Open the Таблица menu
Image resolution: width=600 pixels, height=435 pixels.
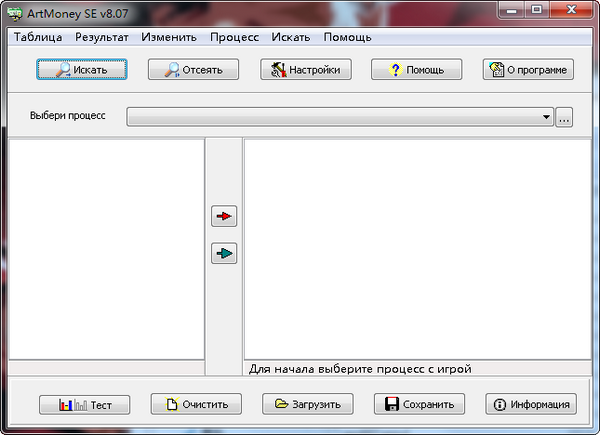38,37
